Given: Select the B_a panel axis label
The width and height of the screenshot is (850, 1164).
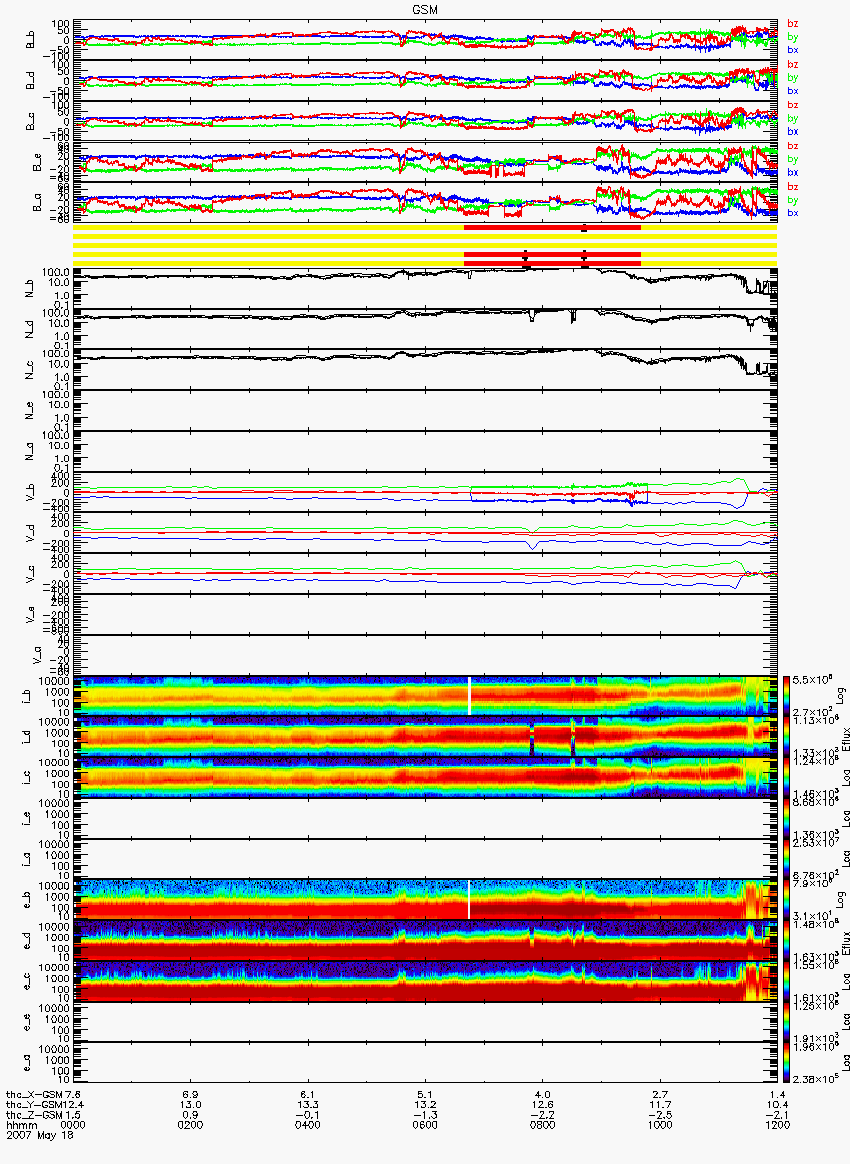Looking at the screenshot, I should tap(36, 203).
